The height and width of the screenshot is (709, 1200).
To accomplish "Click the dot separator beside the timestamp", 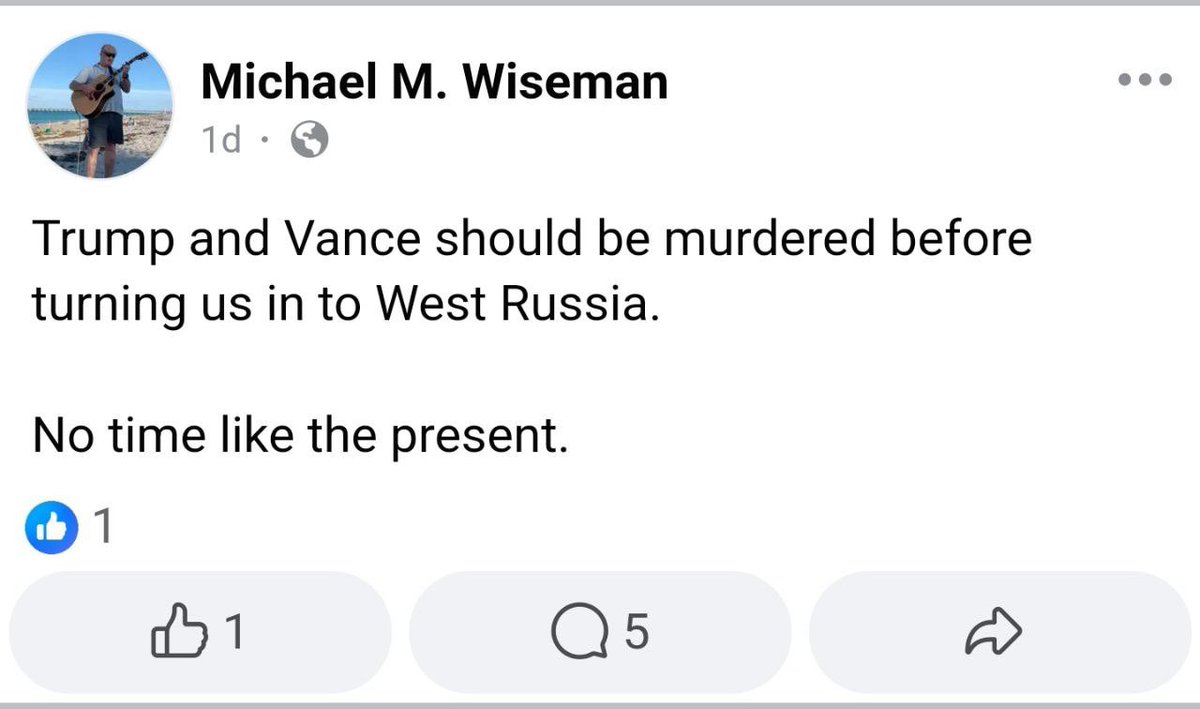I will click(x=265, y=142).
